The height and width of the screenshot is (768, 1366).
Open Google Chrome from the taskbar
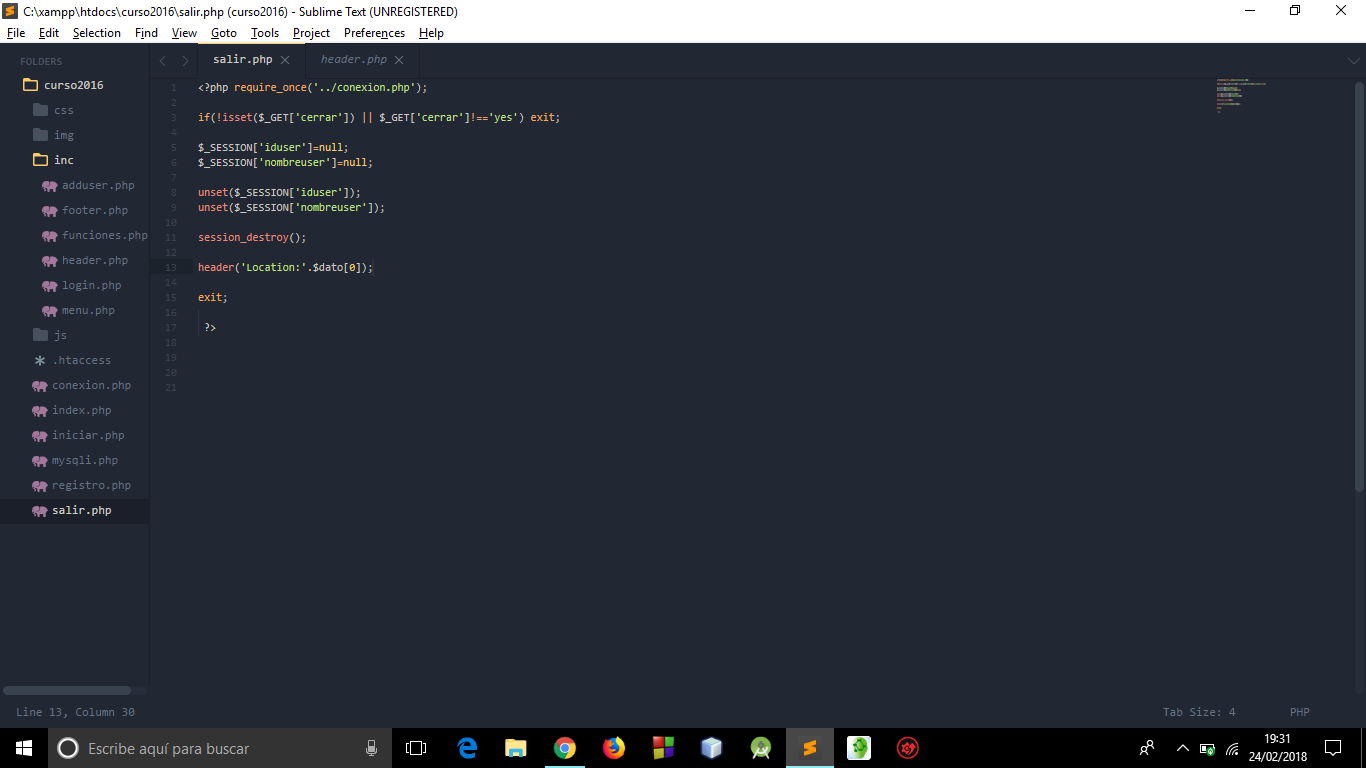click(565, 748)
